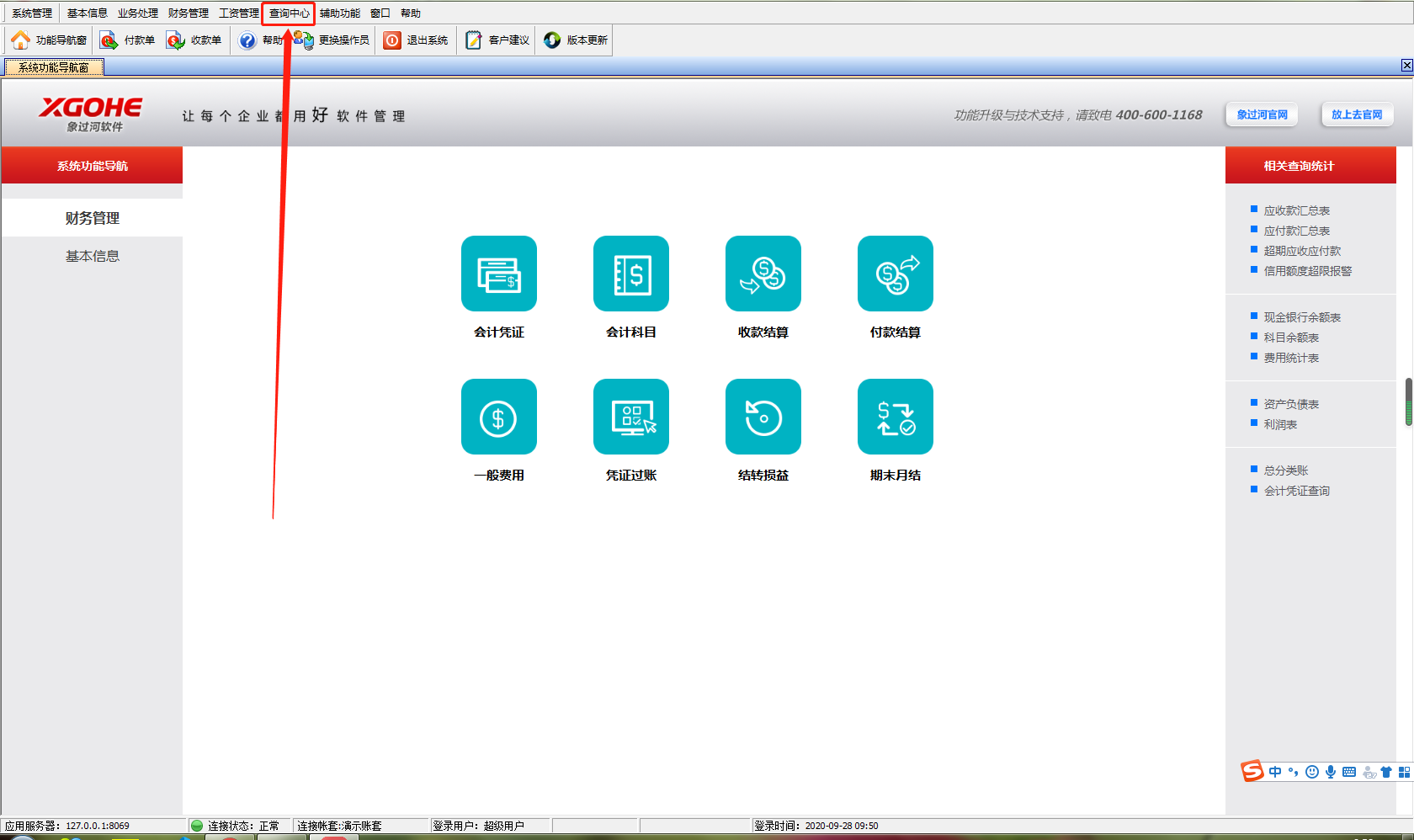
Task: Open the 查询中心 menu
Action: (x=289, y=13)
